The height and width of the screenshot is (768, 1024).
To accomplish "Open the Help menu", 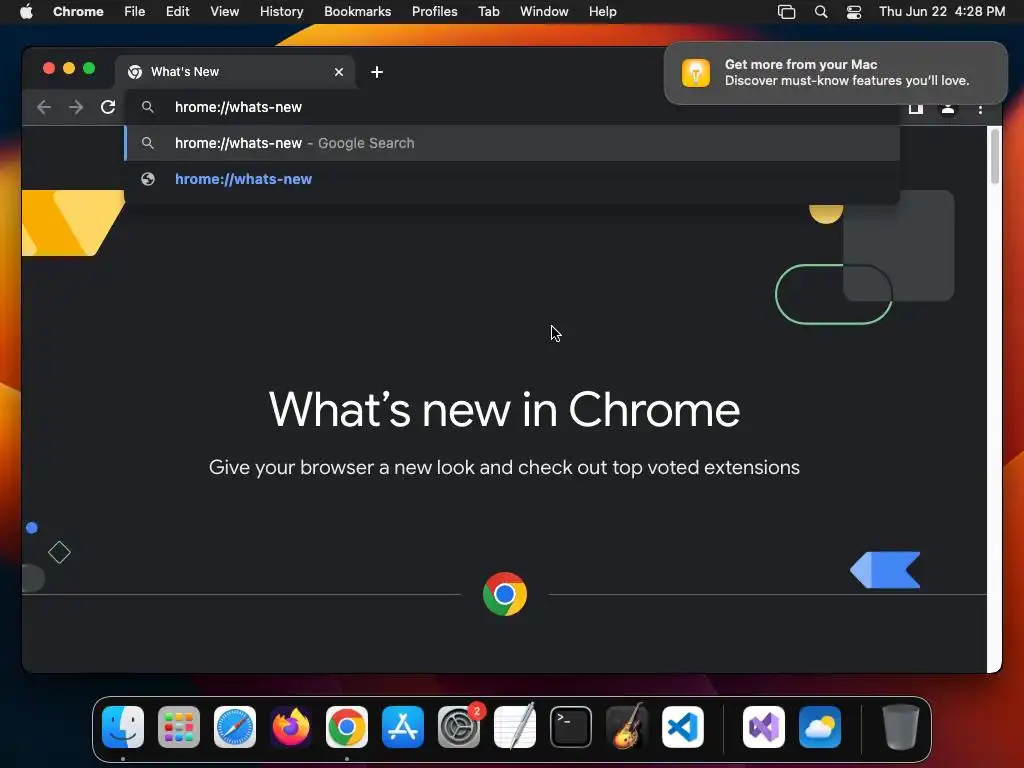I will (602, 12).
